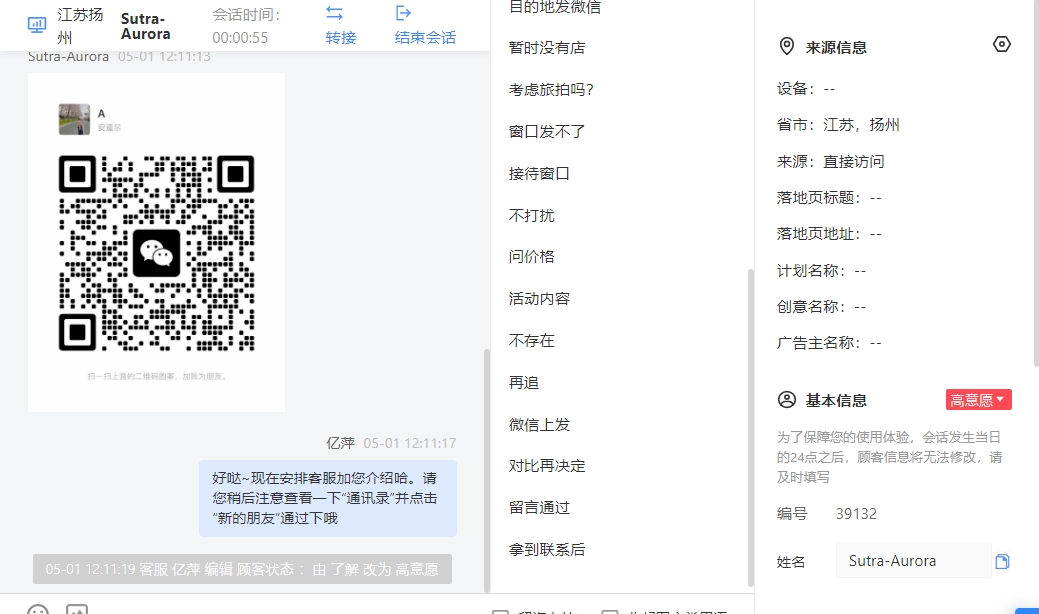Copy the name with the icon beside Sutra-Aurora
This screenshot has height=614, width=1039.
point(1002,562)
